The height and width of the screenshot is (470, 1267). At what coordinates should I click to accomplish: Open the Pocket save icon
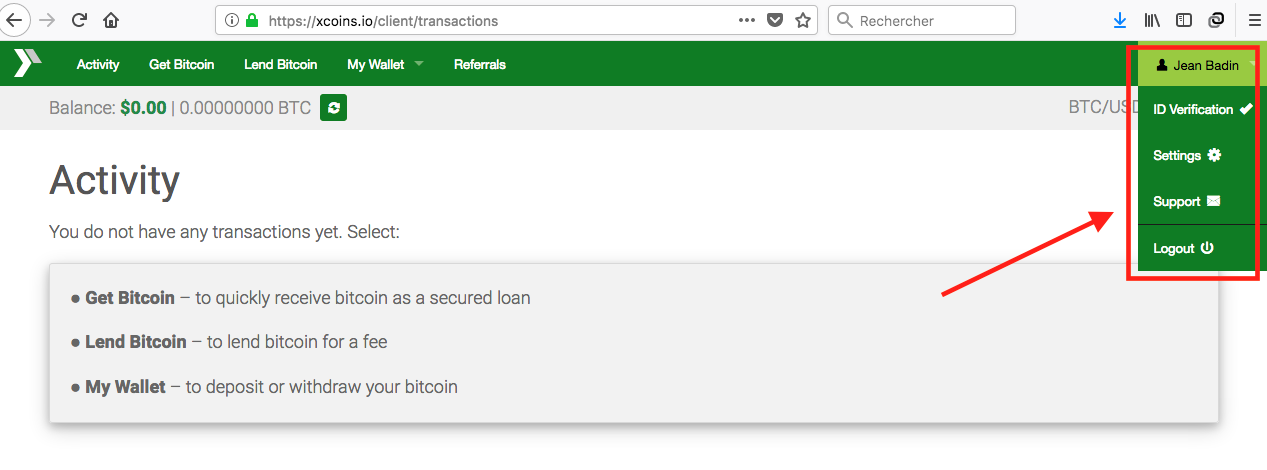(x=775, y=20)
